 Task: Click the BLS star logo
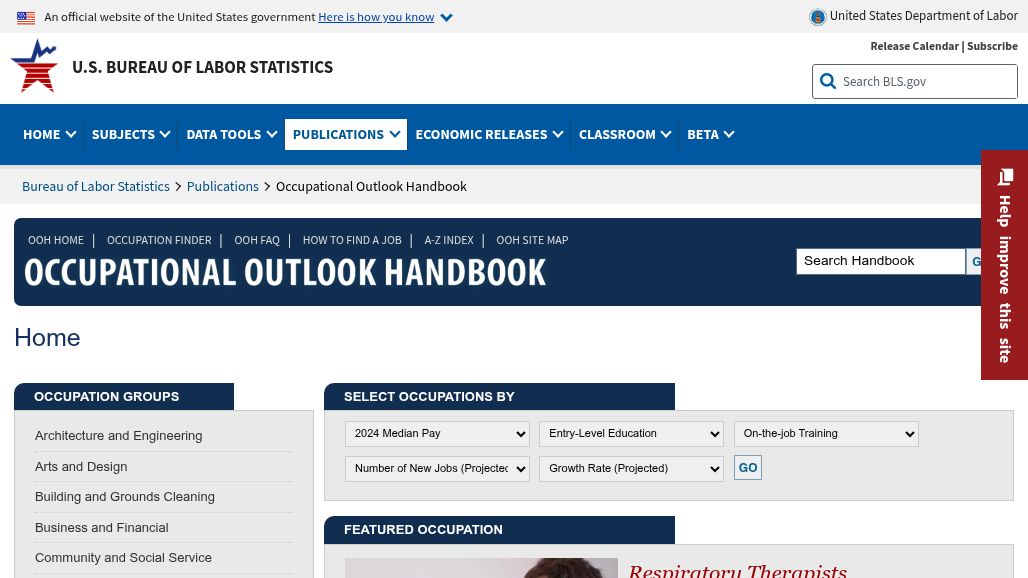34,66
